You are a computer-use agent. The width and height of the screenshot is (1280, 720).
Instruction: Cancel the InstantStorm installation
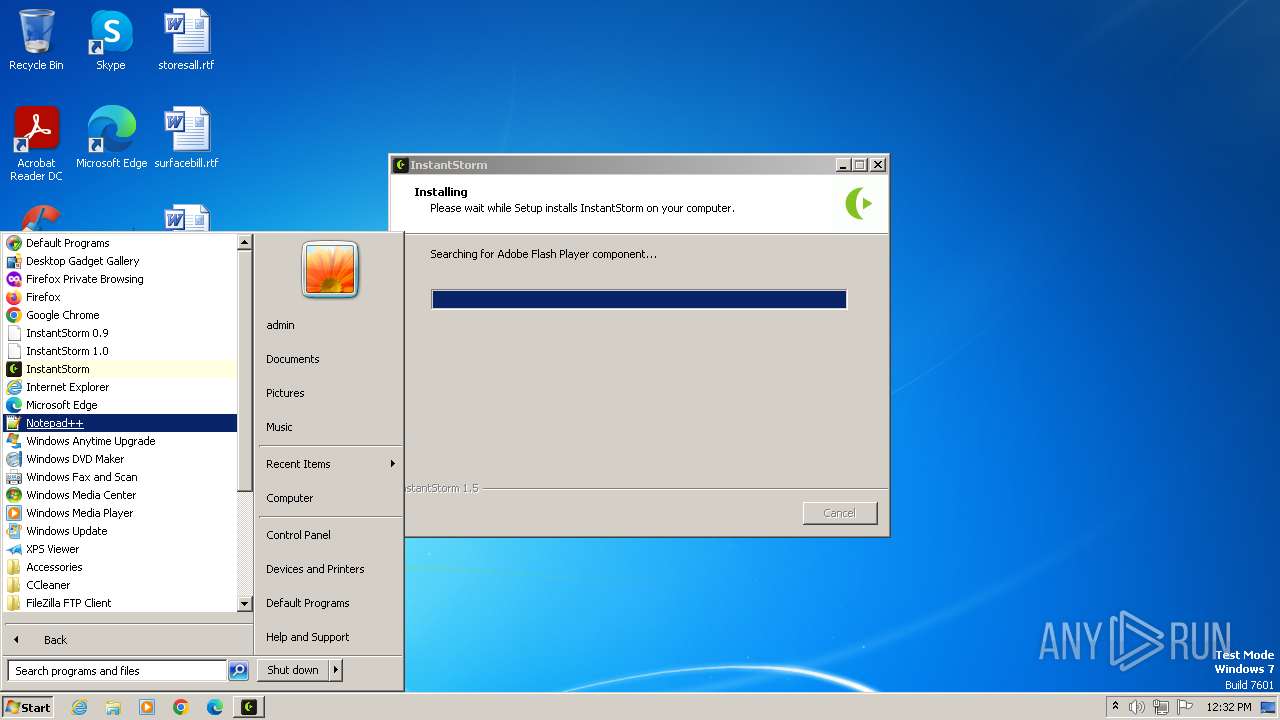pos(839,513)
